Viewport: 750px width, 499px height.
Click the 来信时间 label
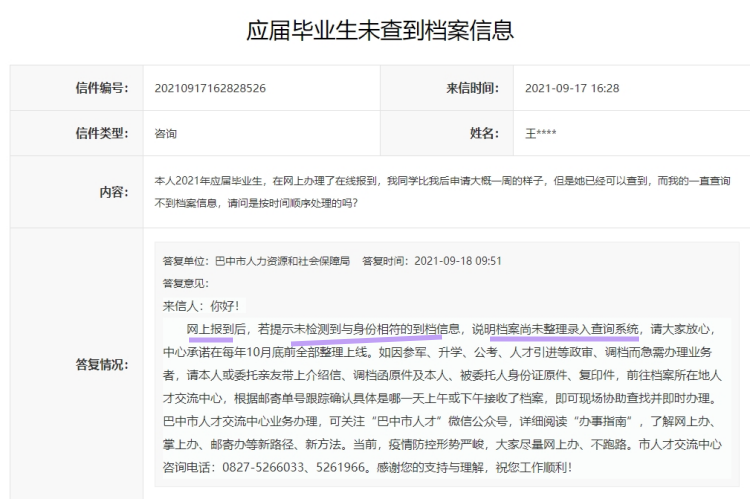[472, 88]
